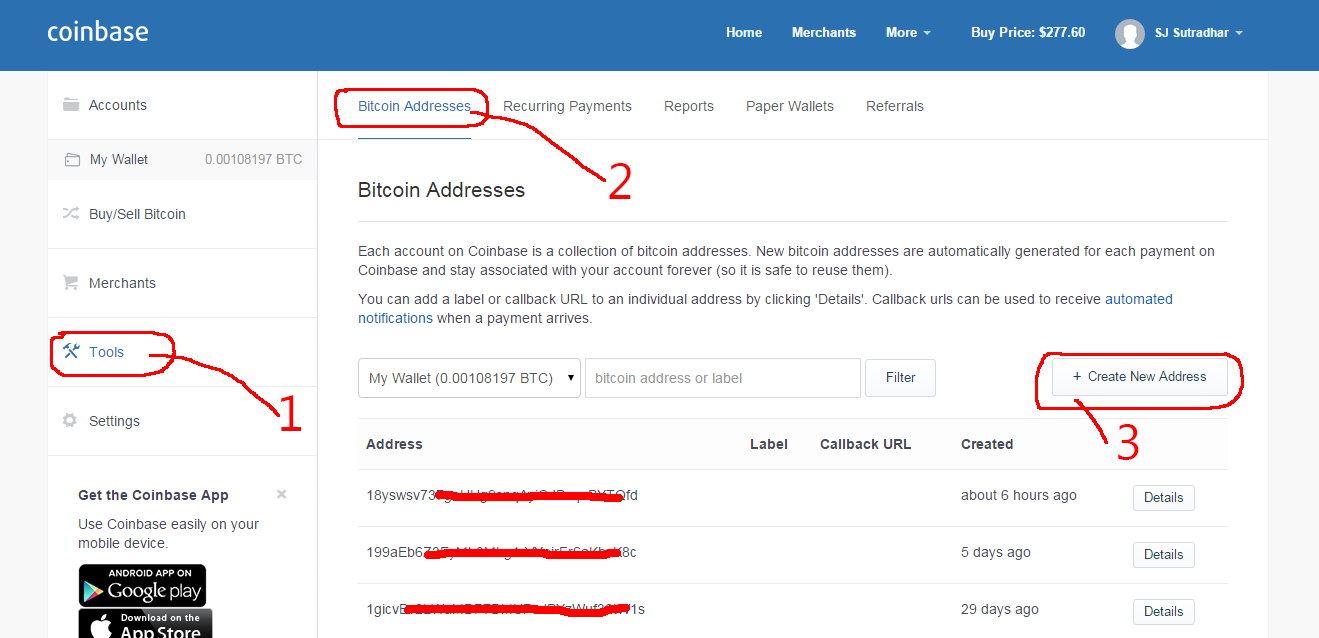Viewport: 1319px width, 638px height.
Task: Switch to the Bitcoin Addresses tab
Action: (414, 106)
